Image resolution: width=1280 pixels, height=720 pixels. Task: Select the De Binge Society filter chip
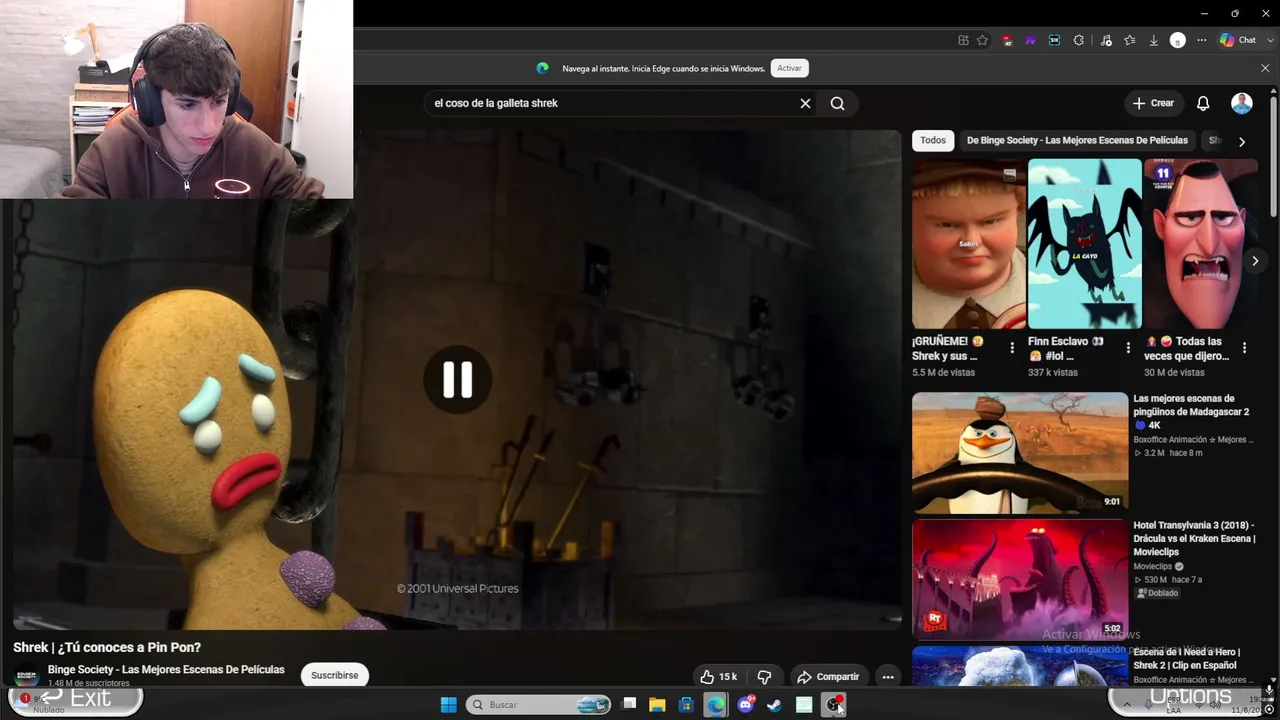(x=1077, y=141)
